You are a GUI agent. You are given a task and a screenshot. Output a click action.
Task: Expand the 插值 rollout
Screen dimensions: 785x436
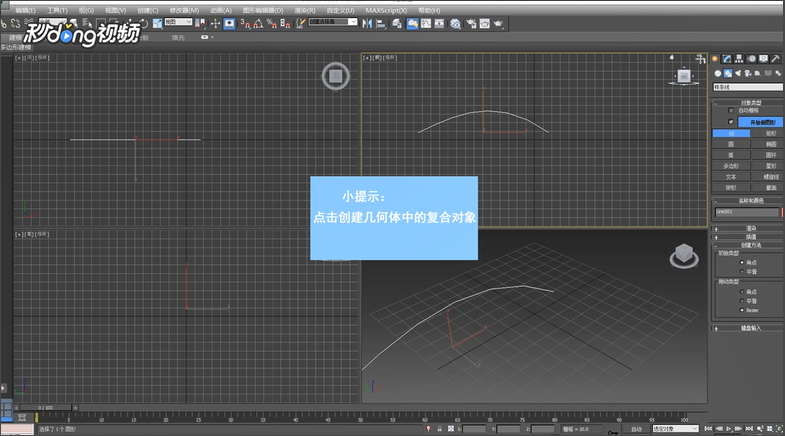coord(748,237)
